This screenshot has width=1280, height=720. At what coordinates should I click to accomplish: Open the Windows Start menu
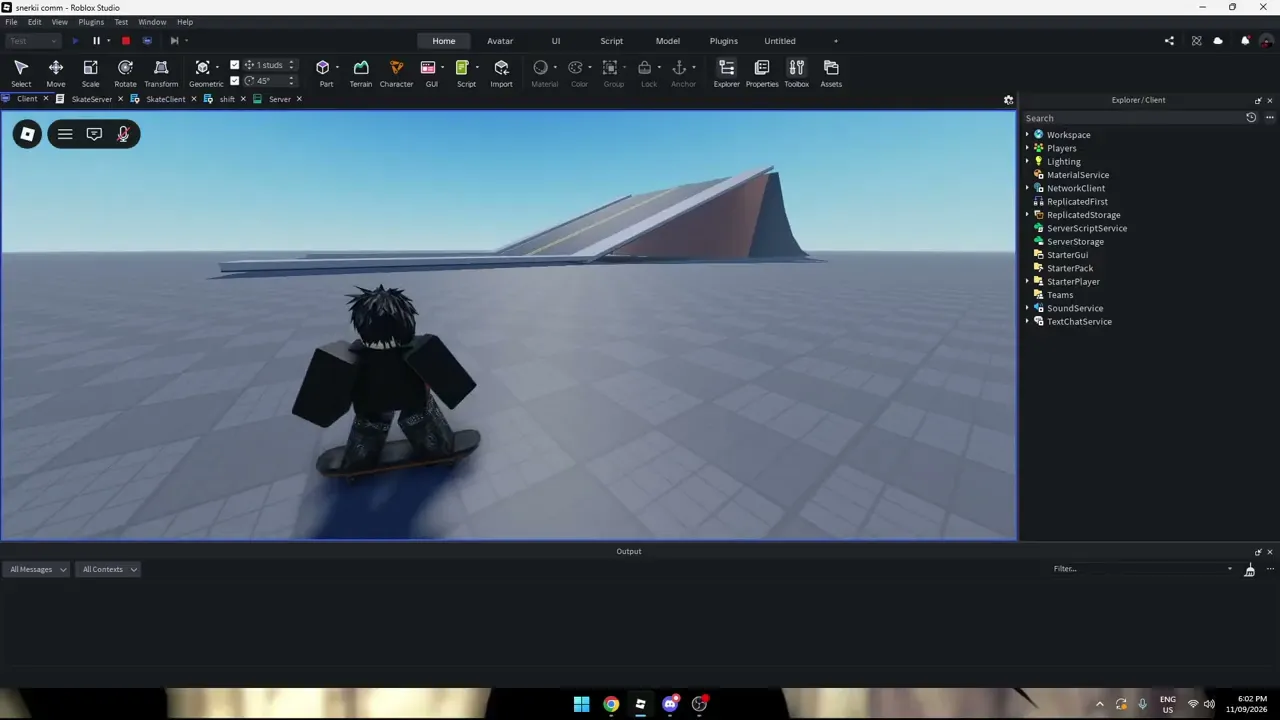pyautogui.click(x=581, y=704)
